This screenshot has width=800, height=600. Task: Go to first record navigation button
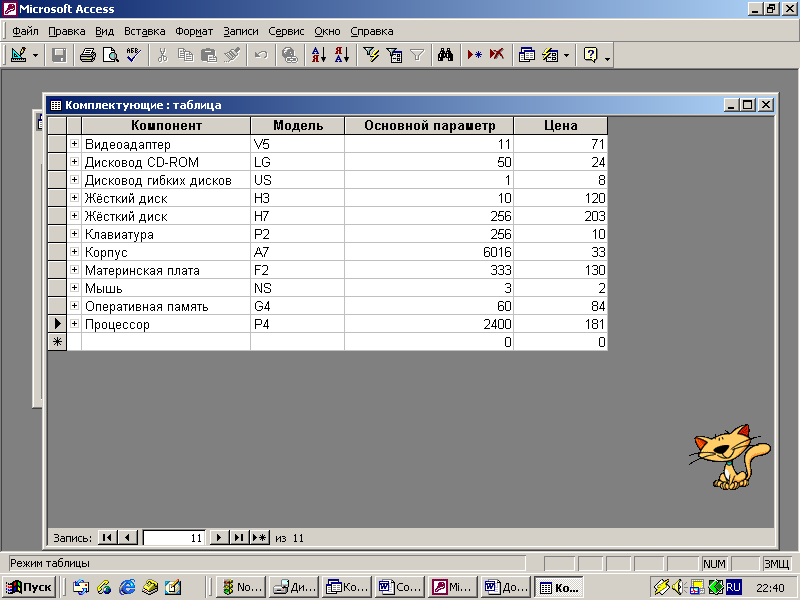(x=107, y=537)
